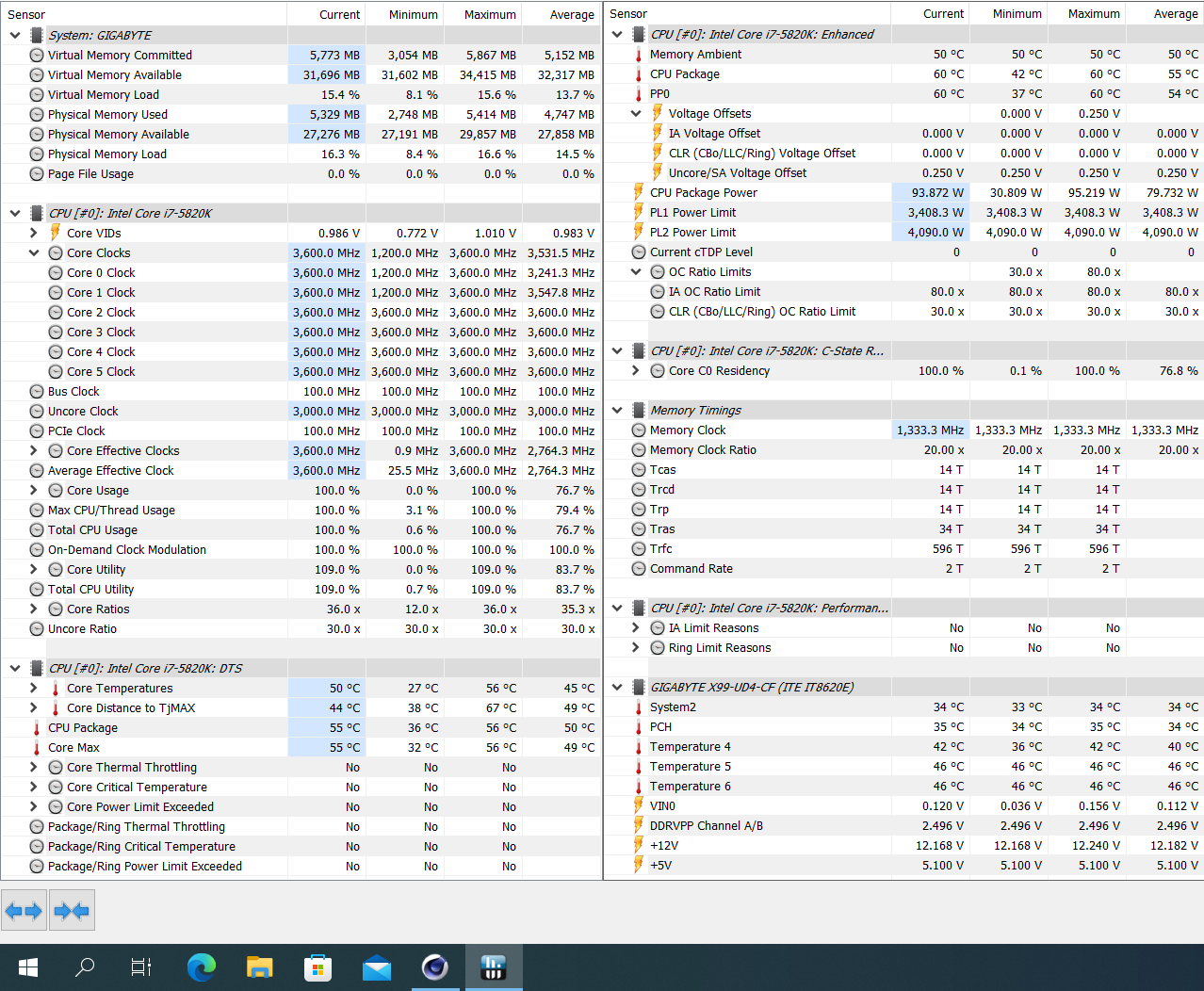
Task: Click right panel Sensor column header
Action: click(x=748, y=13)
